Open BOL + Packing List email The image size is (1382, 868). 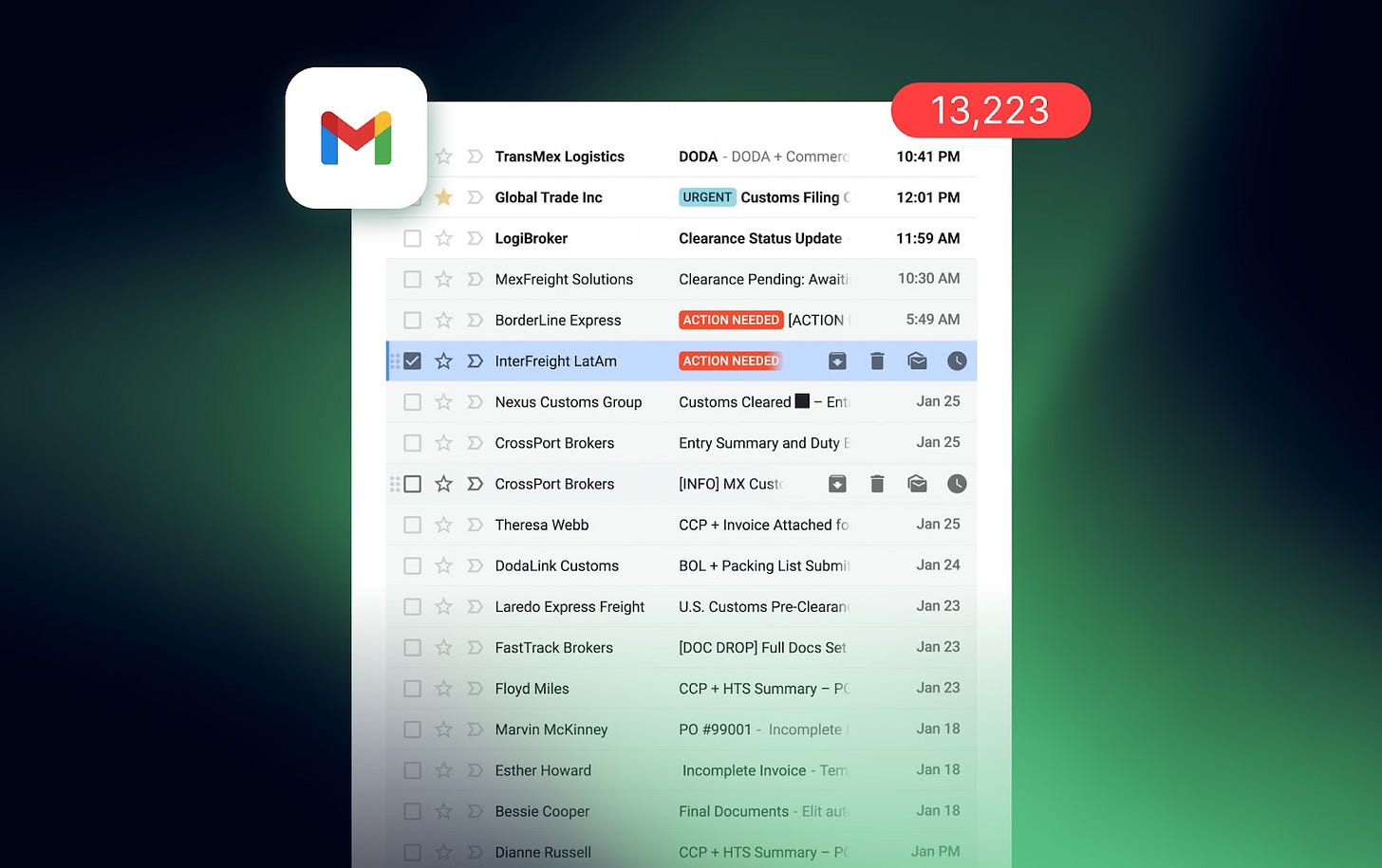[764, 565]
